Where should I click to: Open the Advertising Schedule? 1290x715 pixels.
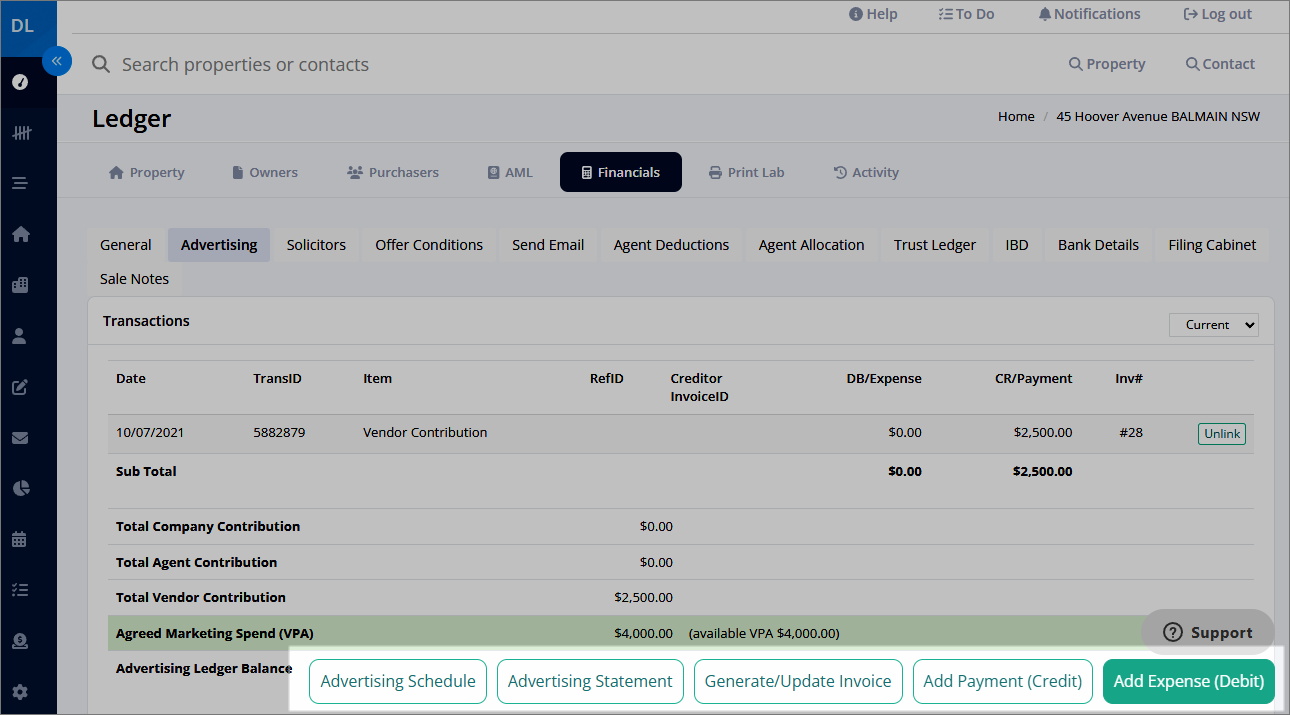click(x=398, y=681)
